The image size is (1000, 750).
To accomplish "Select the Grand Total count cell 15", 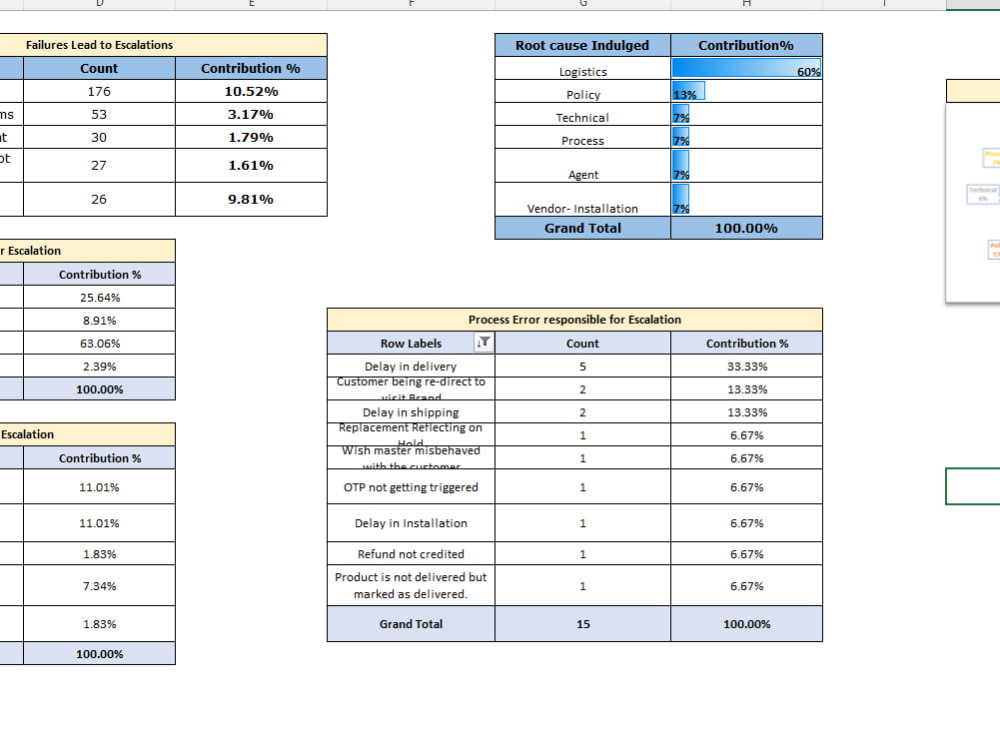I will pyautogui.click(x=582, y=624).
